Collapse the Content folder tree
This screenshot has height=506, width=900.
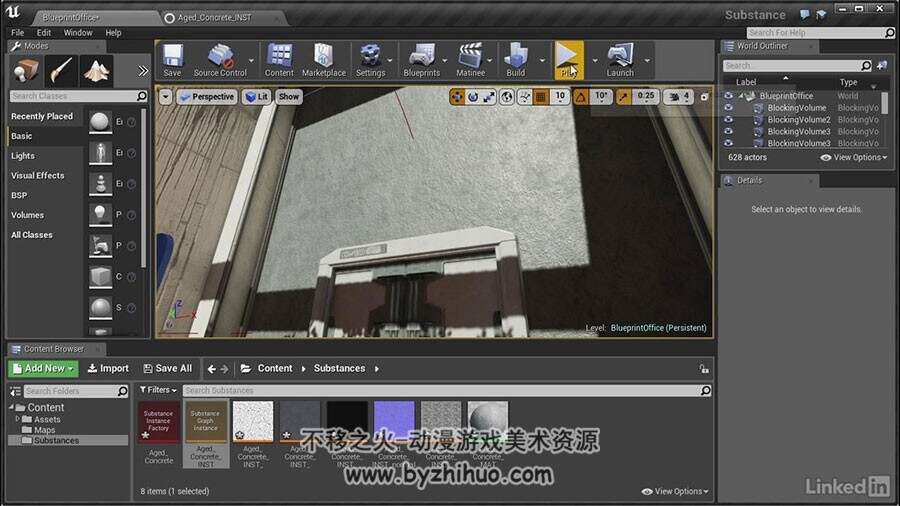pyautogui.click(x=11, y=407)
